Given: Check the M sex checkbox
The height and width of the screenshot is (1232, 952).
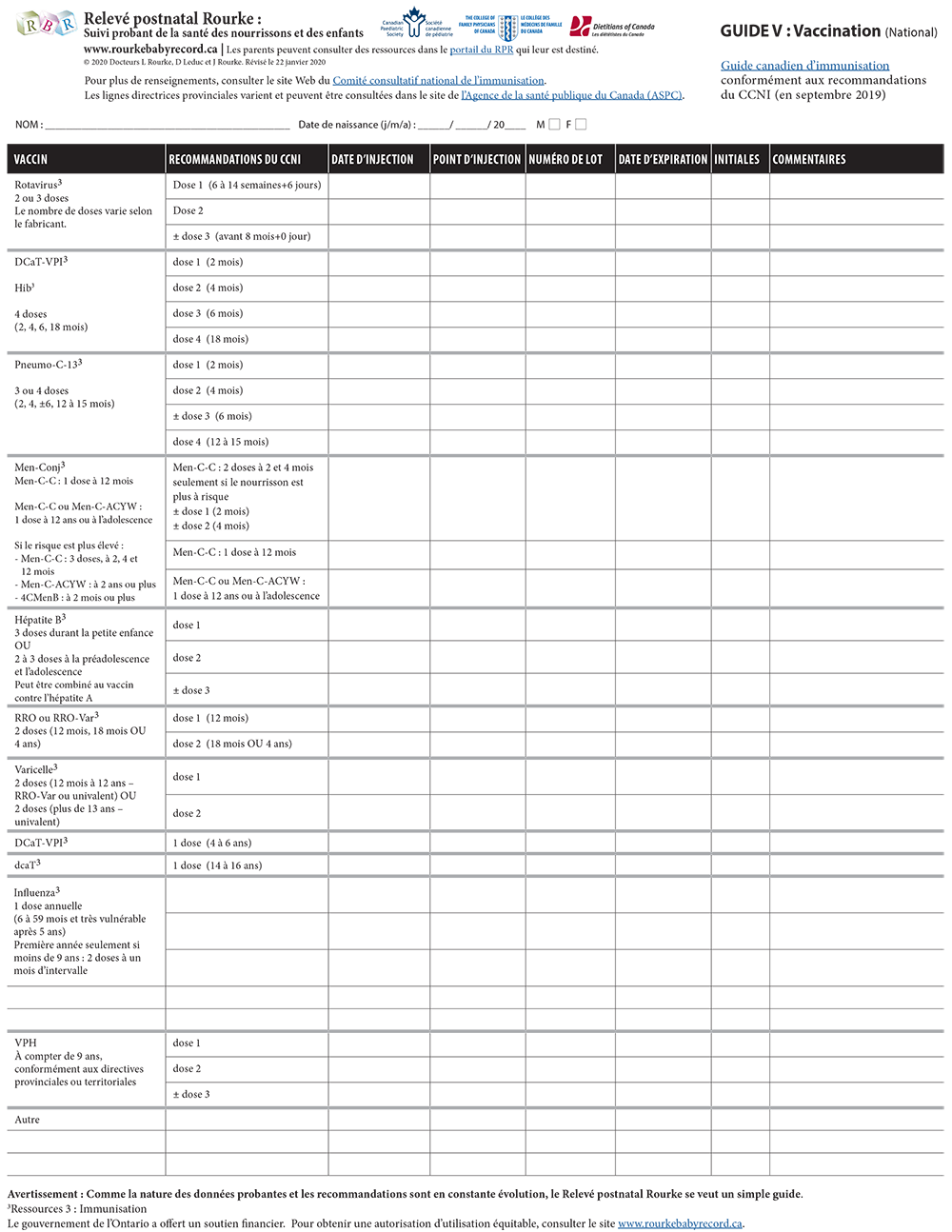Looking at the screenshot, I should pyautogui.click(x=555, y=124).
